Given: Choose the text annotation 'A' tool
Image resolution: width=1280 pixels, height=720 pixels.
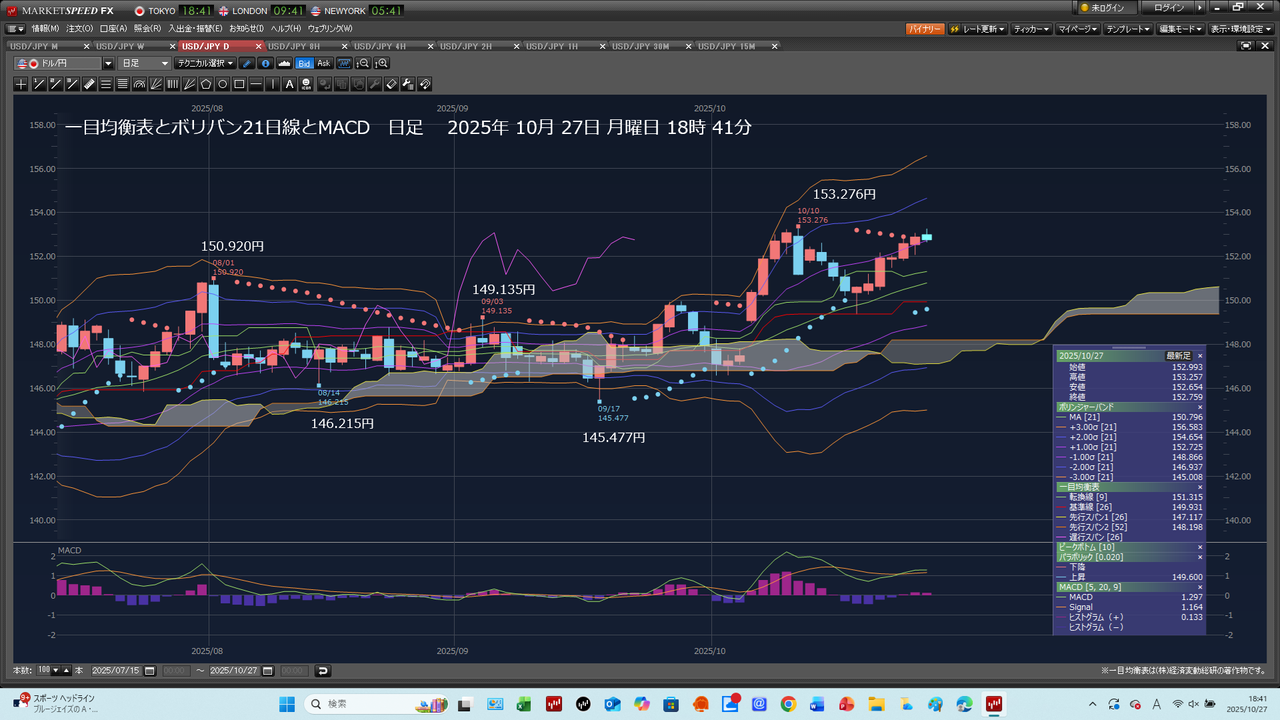Looking at the screenshot, I should (x=290, y=84).
